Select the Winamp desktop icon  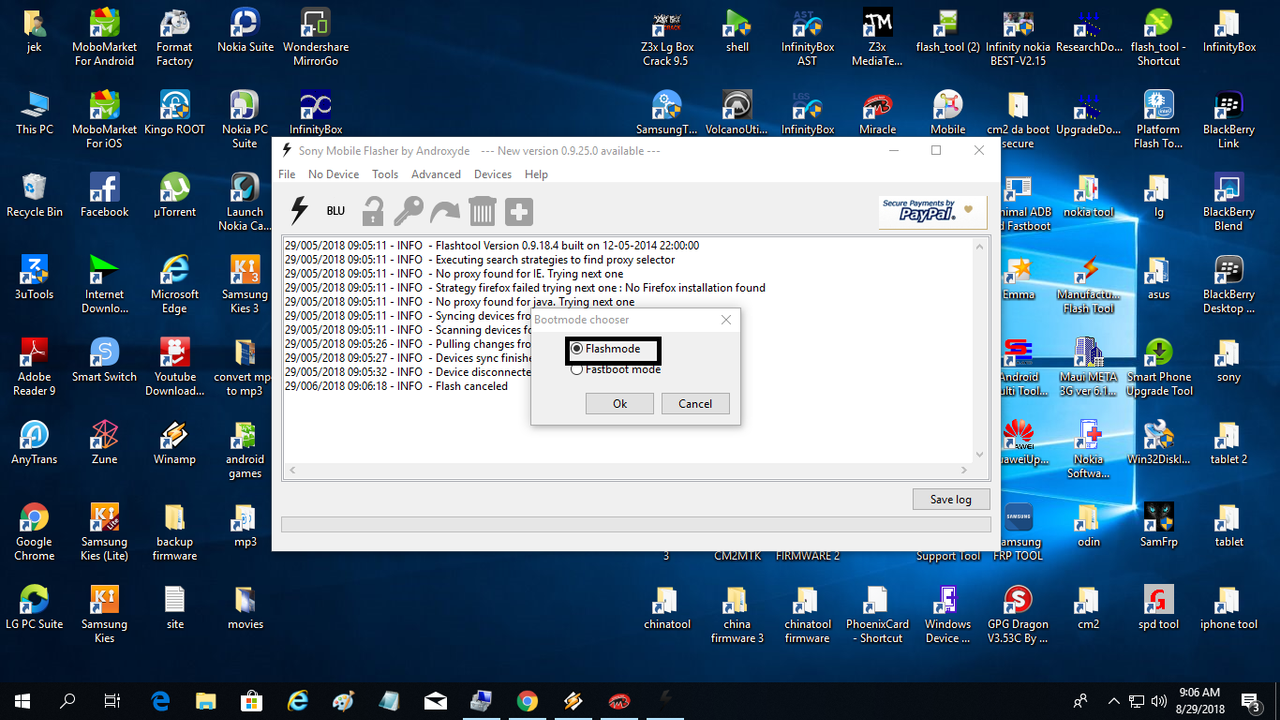click(174, 442)
